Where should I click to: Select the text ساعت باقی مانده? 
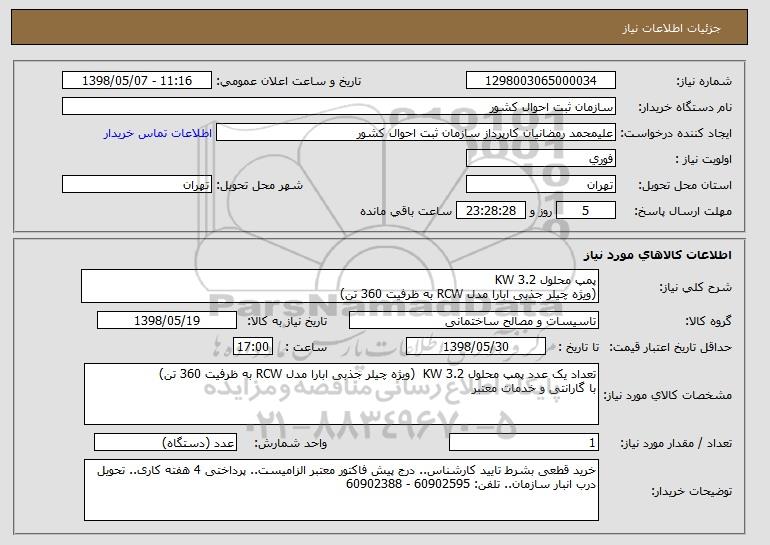[406, 211]
